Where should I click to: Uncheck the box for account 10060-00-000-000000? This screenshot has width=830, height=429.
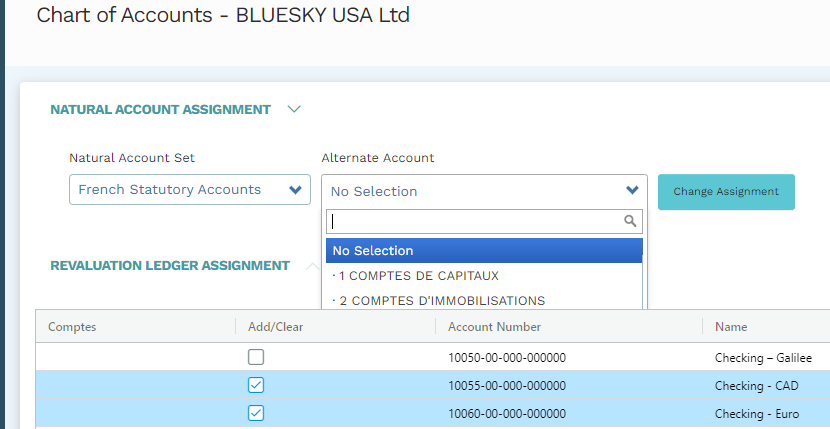pos(256,413)
